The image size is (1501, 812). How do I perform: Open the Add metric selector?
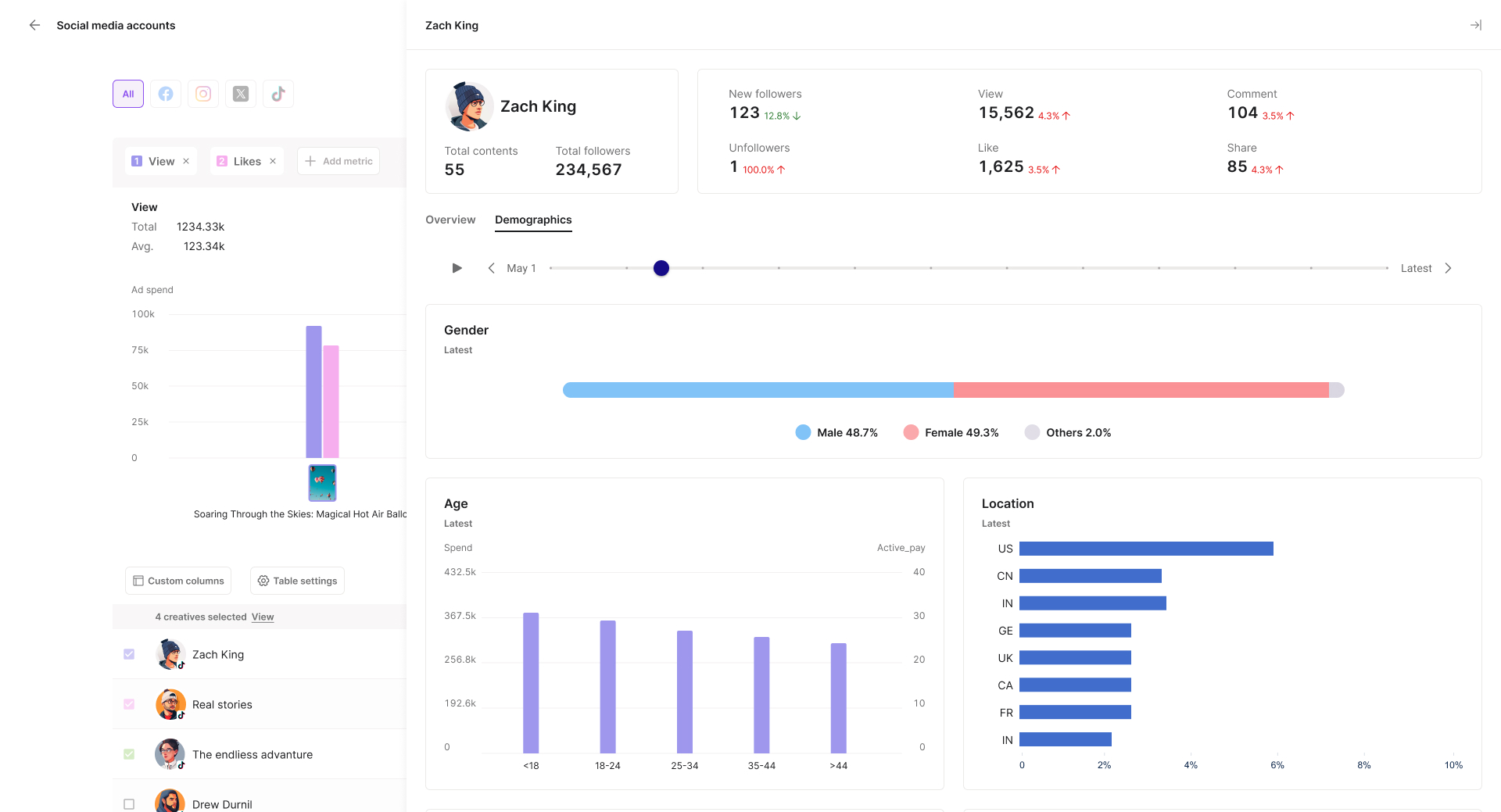click(x=339, y=161)
